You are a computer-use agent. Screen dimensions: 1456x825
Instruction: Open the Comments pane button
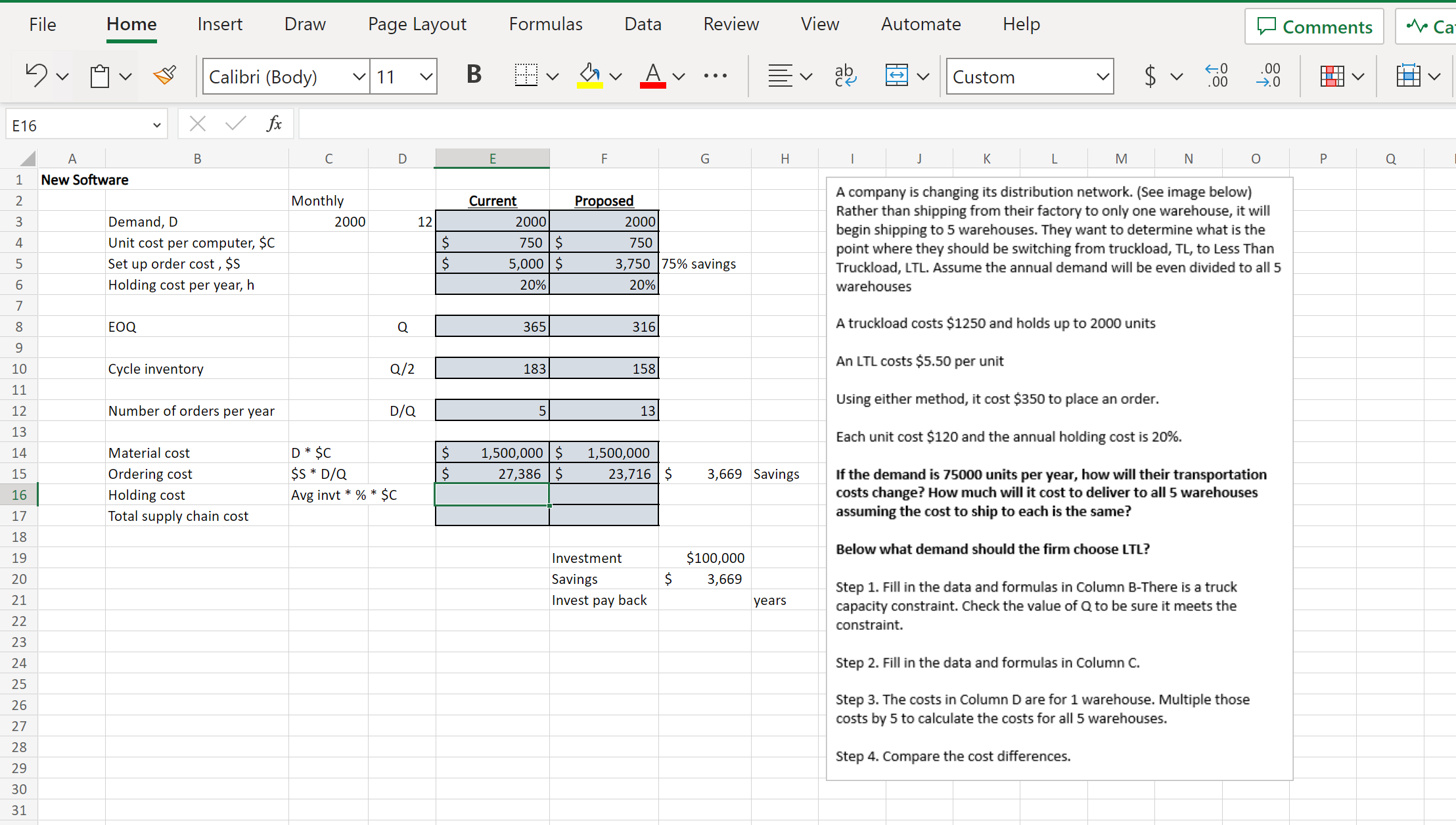(1314, 26)
